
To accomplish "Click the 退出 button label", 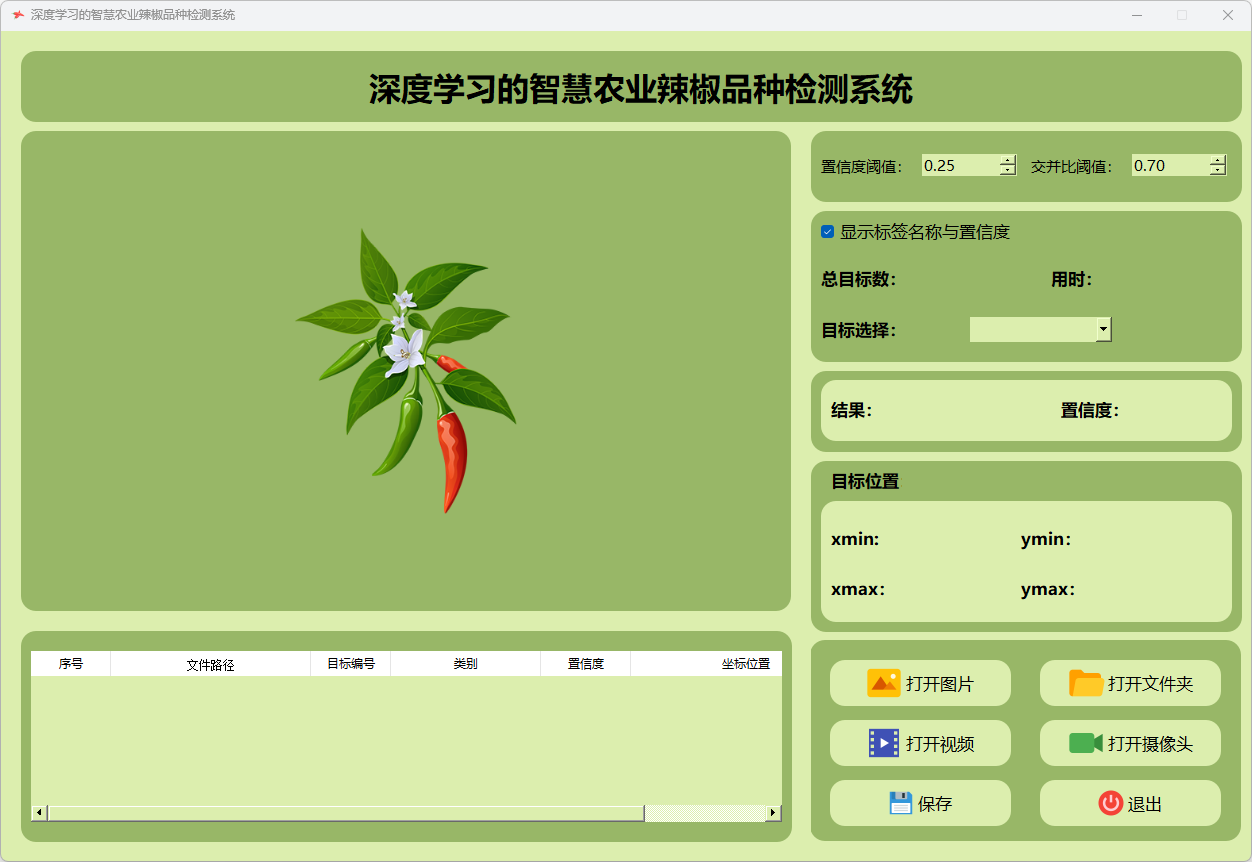I will (1145, 804).
